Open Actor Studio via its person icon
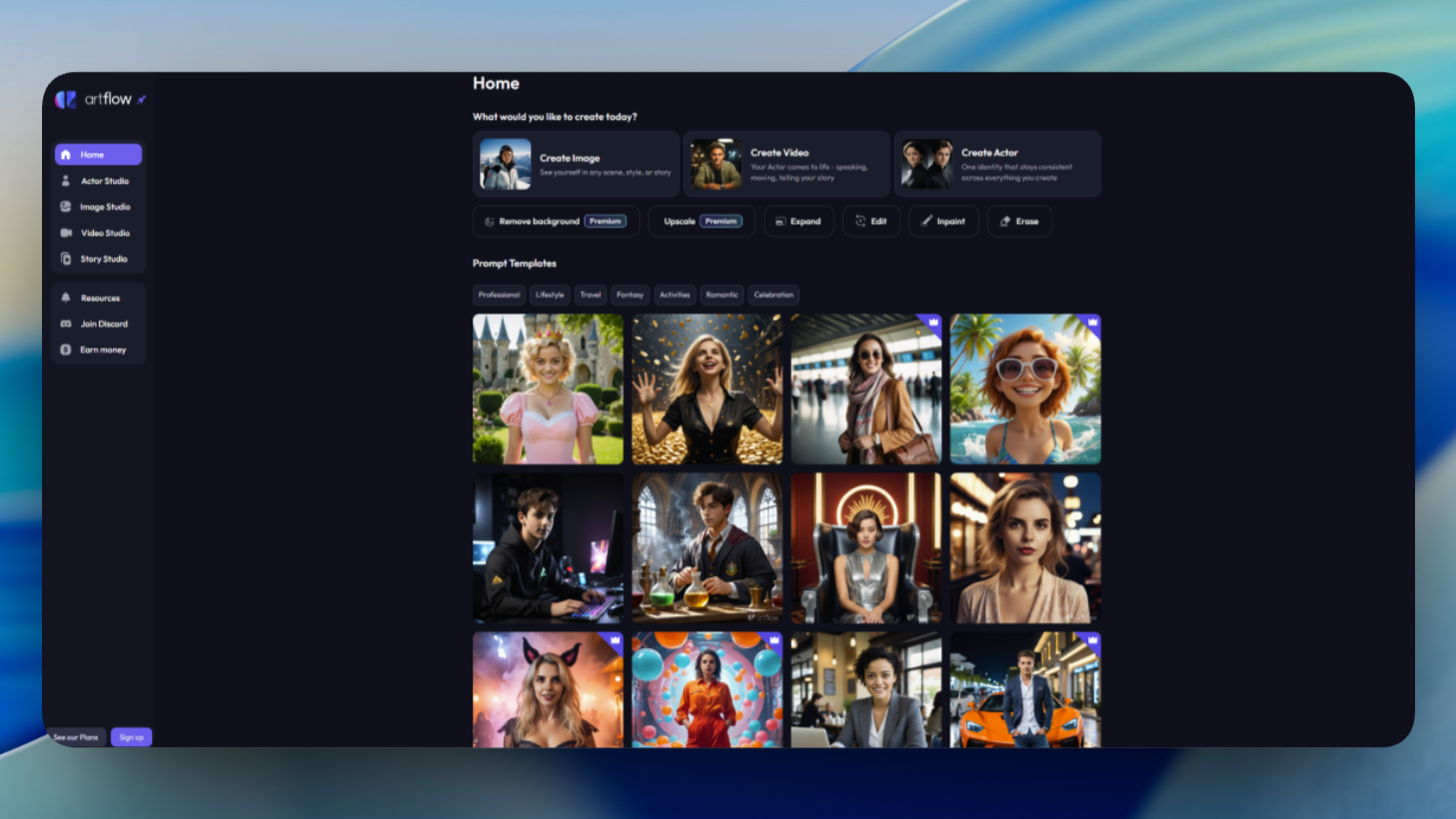 (x=66, y=181)
